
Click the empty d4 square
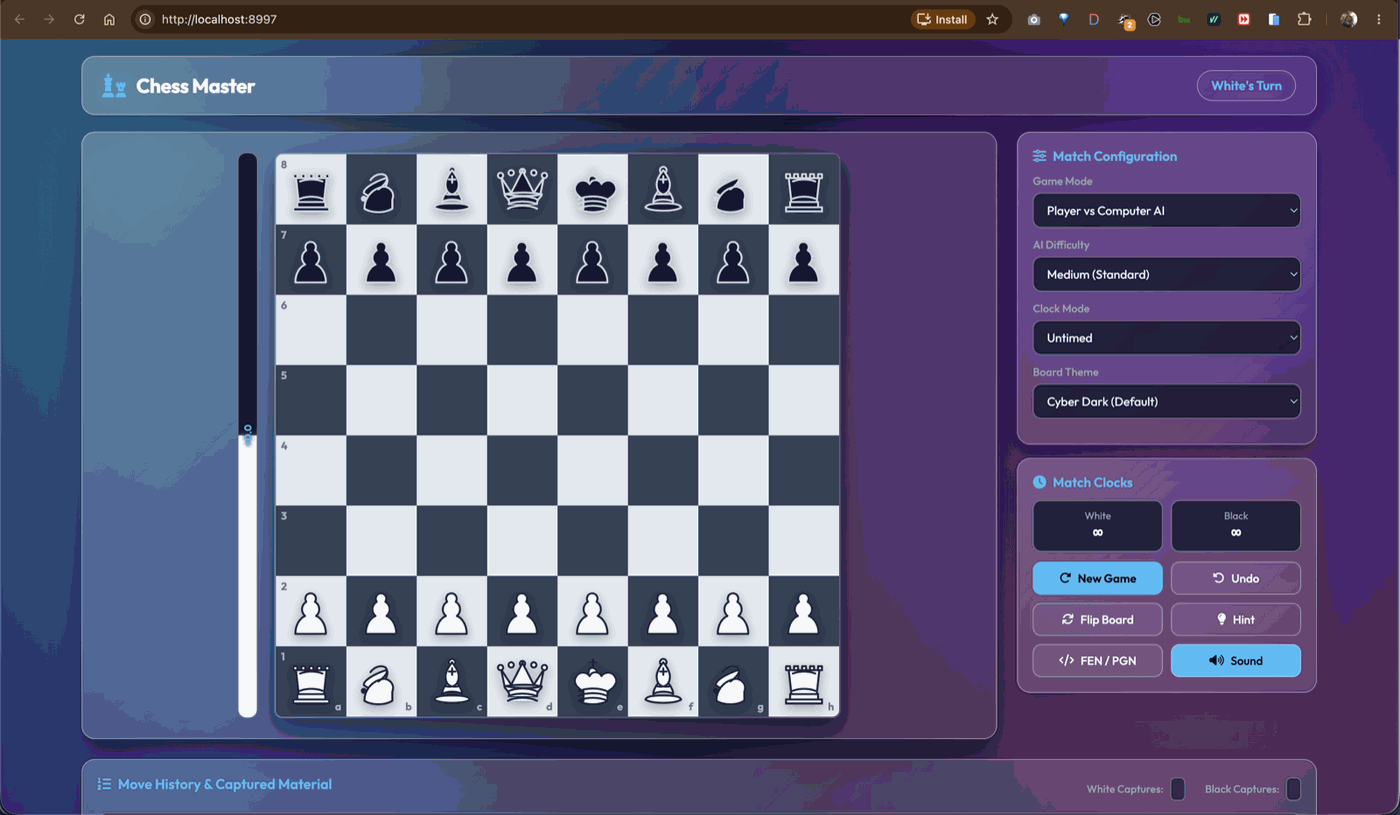click(522, 470)
